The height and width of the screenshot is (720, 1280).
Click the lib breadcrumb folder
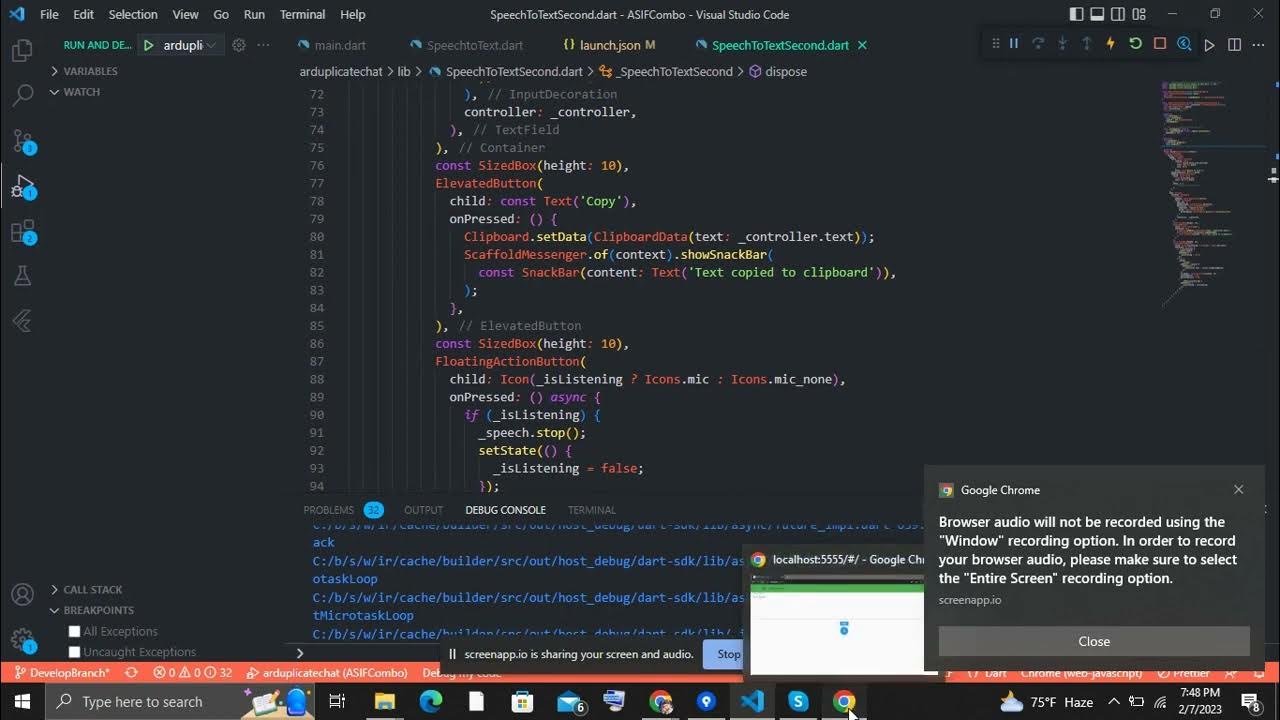[x=404, y=72]
